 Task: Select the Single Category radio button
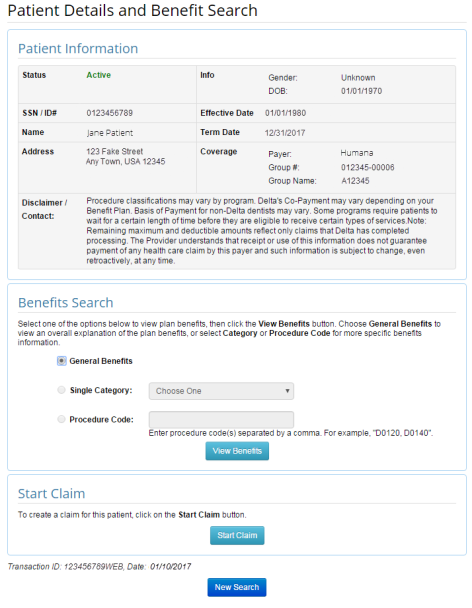pyautogui.click(x=61, y=390)
